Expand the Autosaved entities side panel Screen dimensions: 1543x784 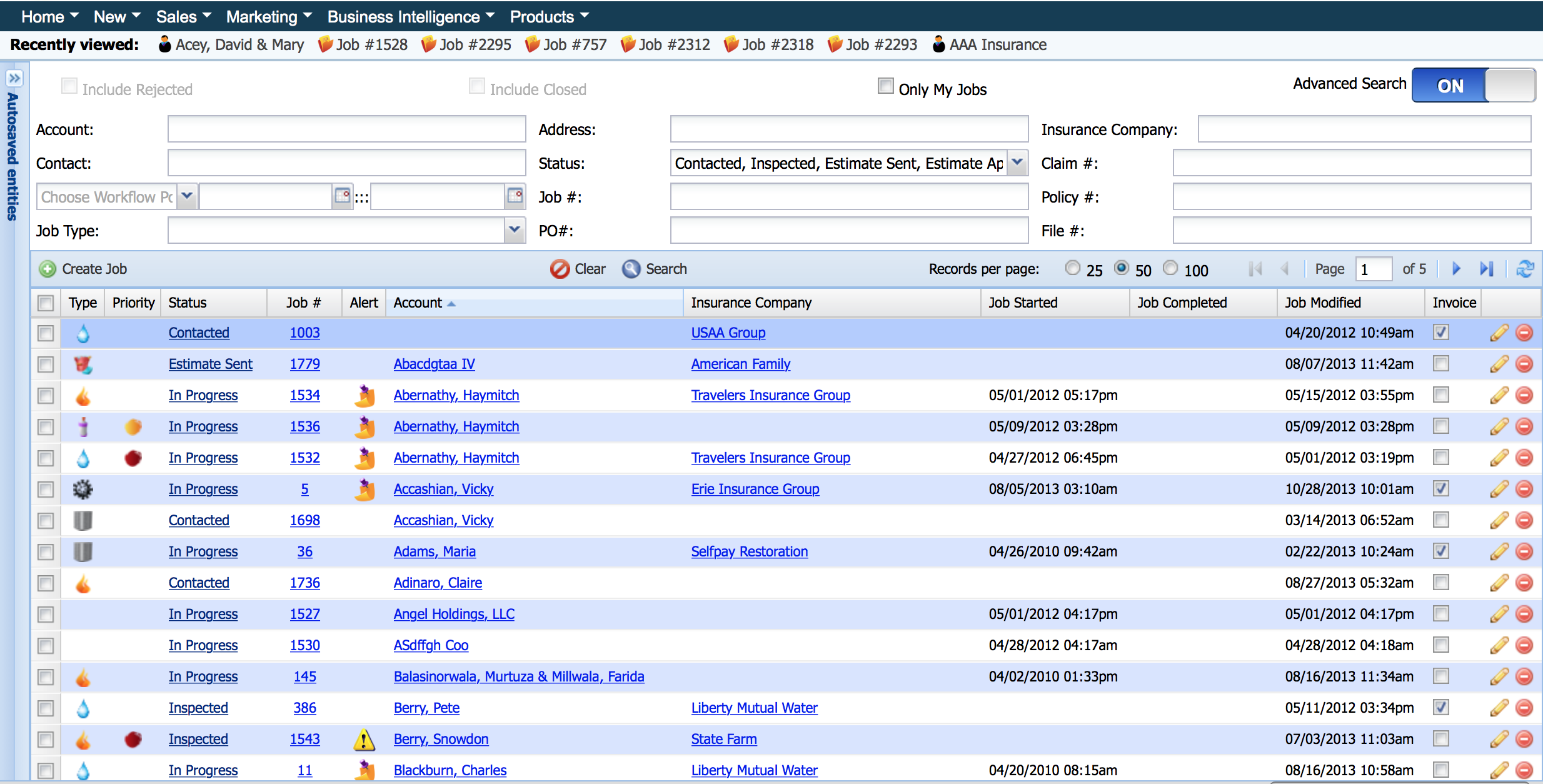(x=14, y=78)
